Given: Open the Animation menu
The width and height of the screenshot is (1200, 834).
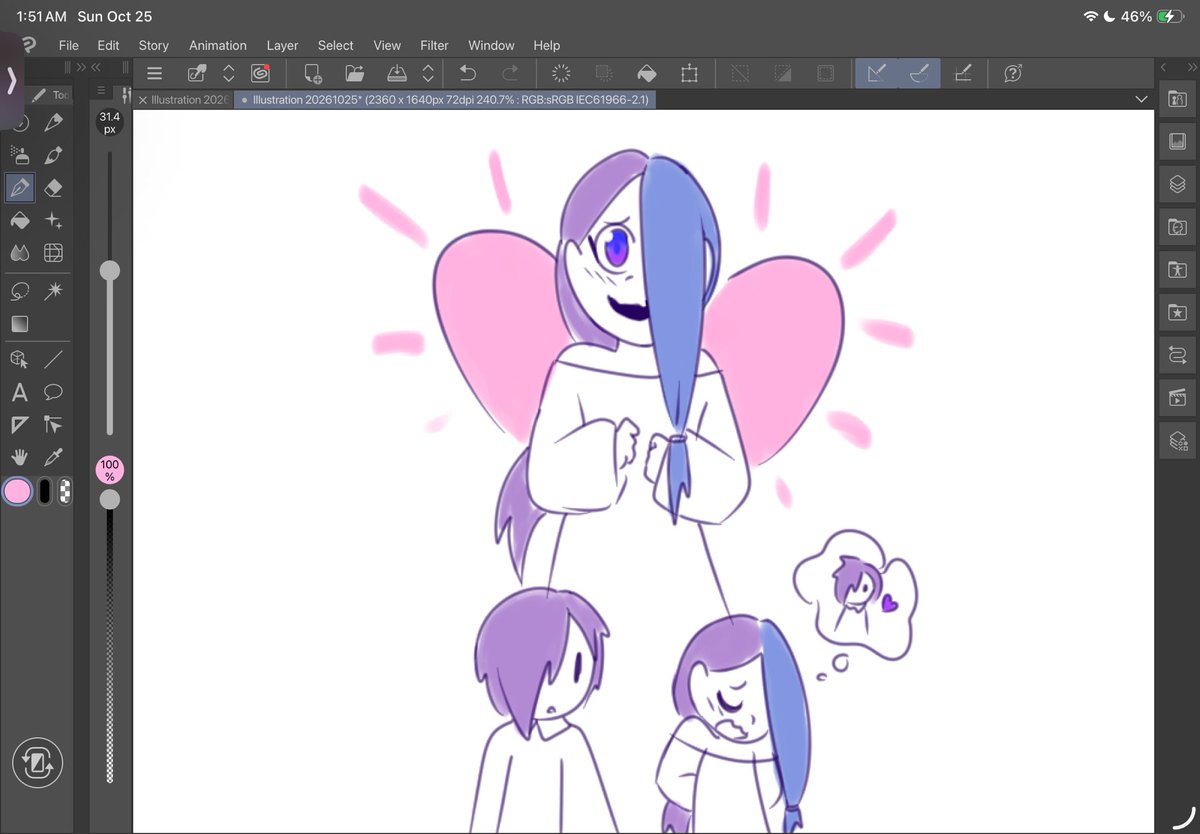Looking at the screenshot, I should coord(218,45).
